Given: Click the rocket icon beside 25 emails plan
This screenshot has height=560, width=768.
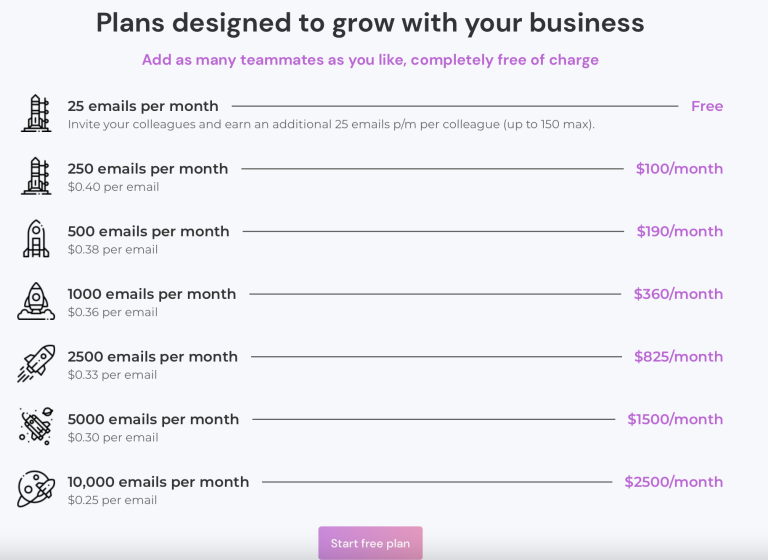Looking at the screenshot, I should 36,113.
